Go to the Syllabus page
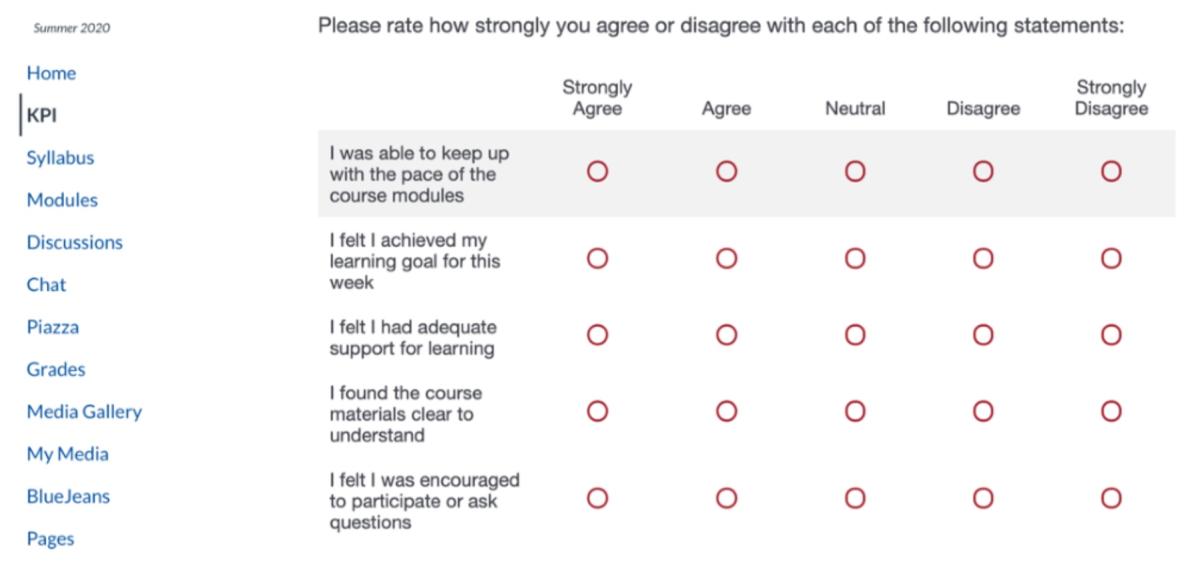 [60, 158]
